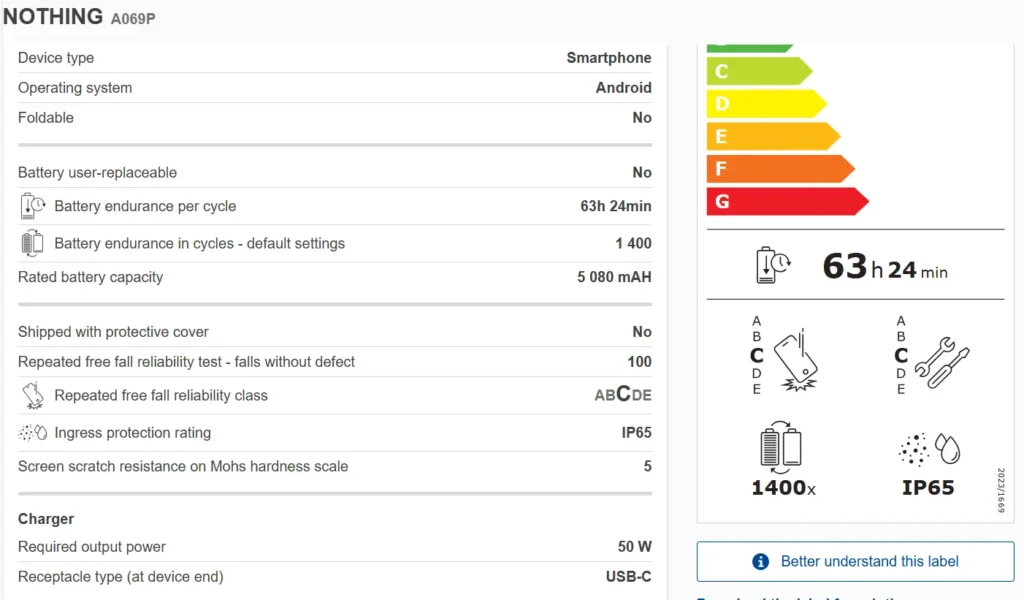Click the label's 1400x battery cycles icon
Image resolution: width=1024 pixels, height=600 pixels.
782,447
